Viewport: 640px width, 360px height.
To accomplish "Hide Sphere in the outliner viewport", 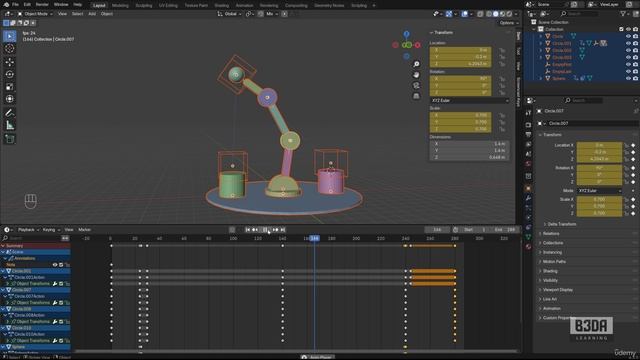I will pos(628,78).
